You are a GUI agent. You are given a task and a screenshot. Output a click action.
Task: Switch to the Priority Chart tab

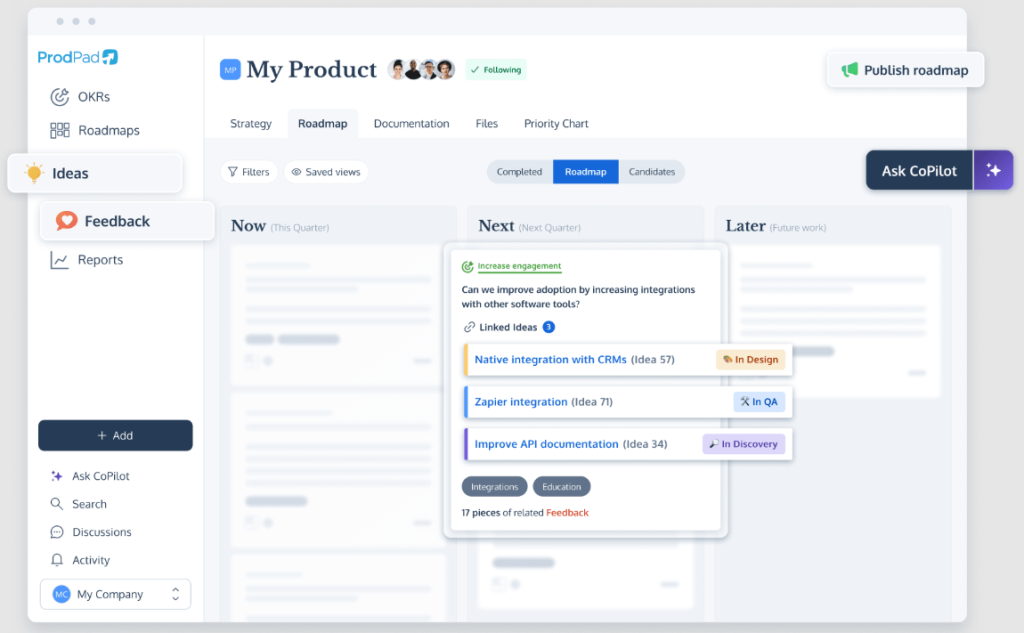[x=556, y=124]
